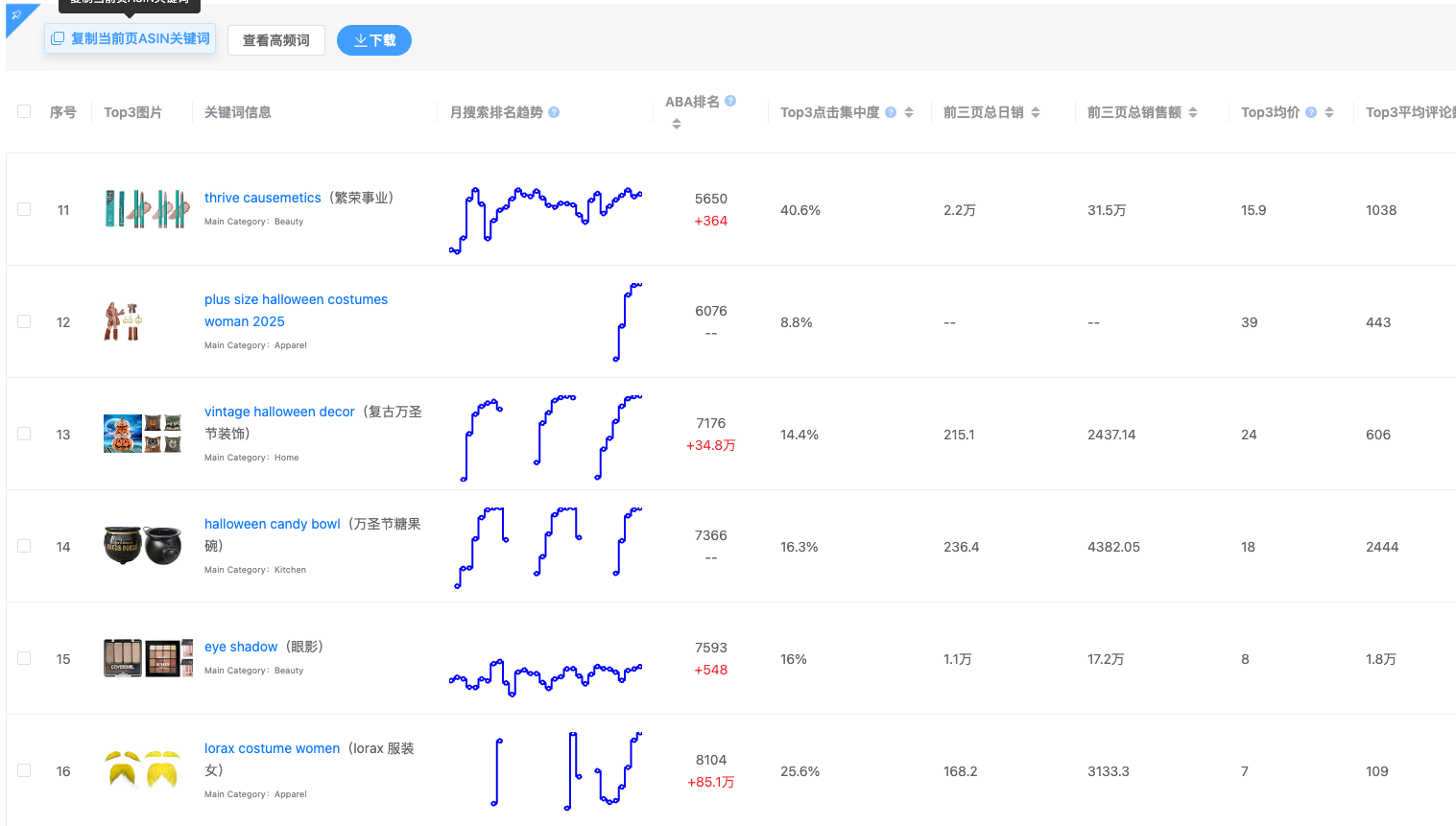Screen dimensions: 1456x826
Task: Sort by ABA排名 using sort arrows
Action: click(x=677, y=124)
